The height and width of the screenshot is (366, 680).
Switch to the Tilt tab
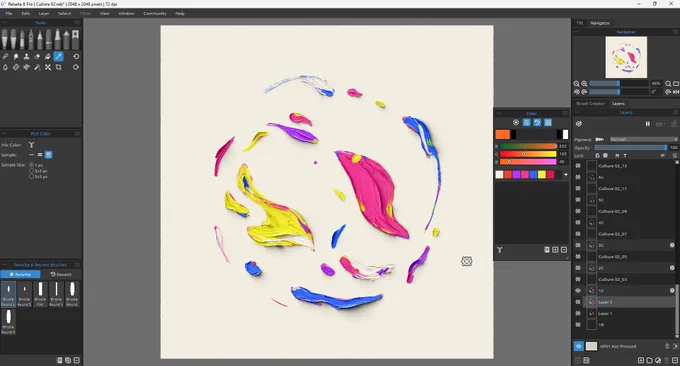(579, 23)
